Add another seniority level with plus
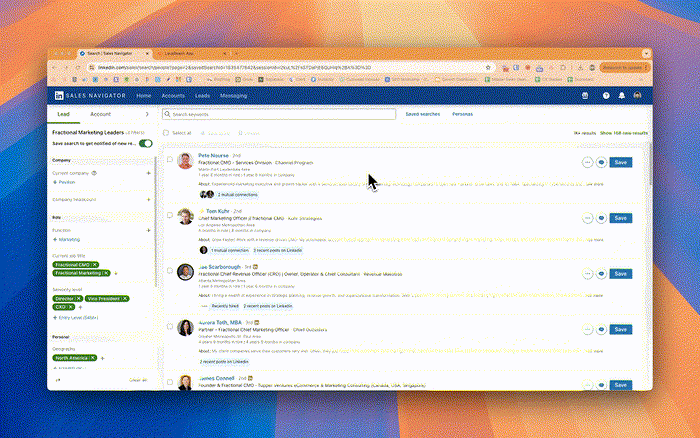700x438 pixels. [x=80, y=307]
